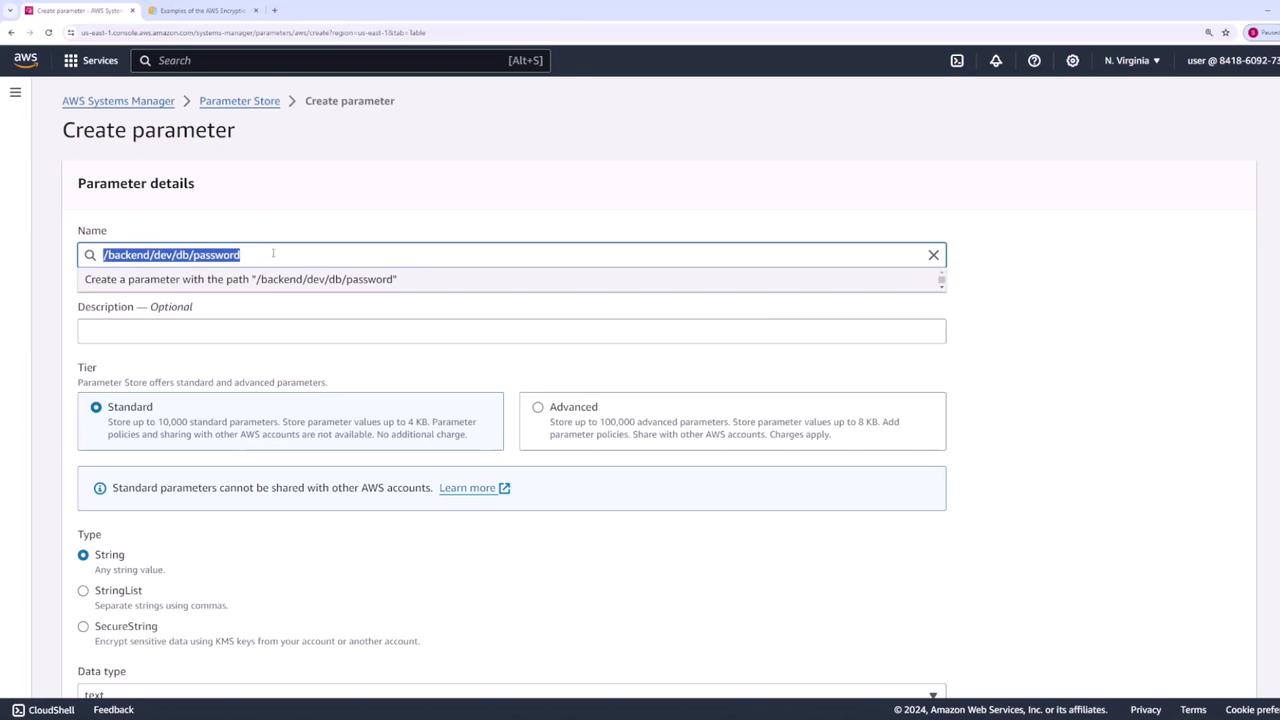Open the notifications bell
The height and width of the screenshot is (720, 1280).
996,60
